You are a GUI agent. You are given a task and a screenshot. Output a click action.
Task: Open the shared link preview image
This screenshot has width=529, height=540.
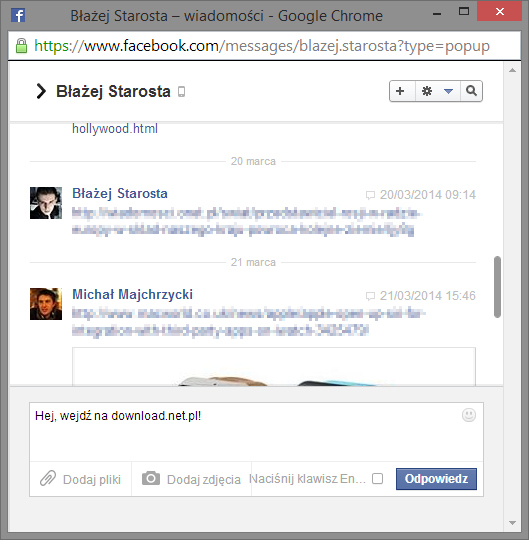[x=274, y=366]
